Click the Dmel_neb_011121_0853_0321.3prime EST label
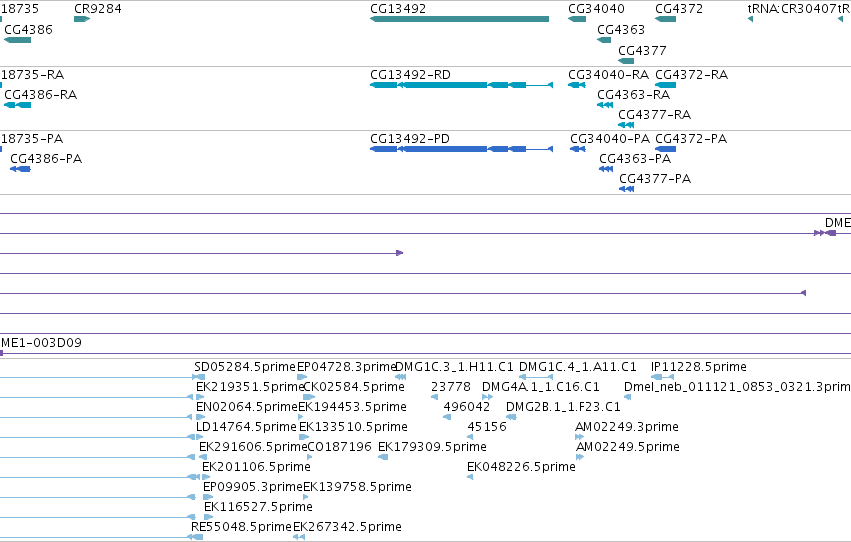This screenshot has width=851, height=542. tap(737, 387)
